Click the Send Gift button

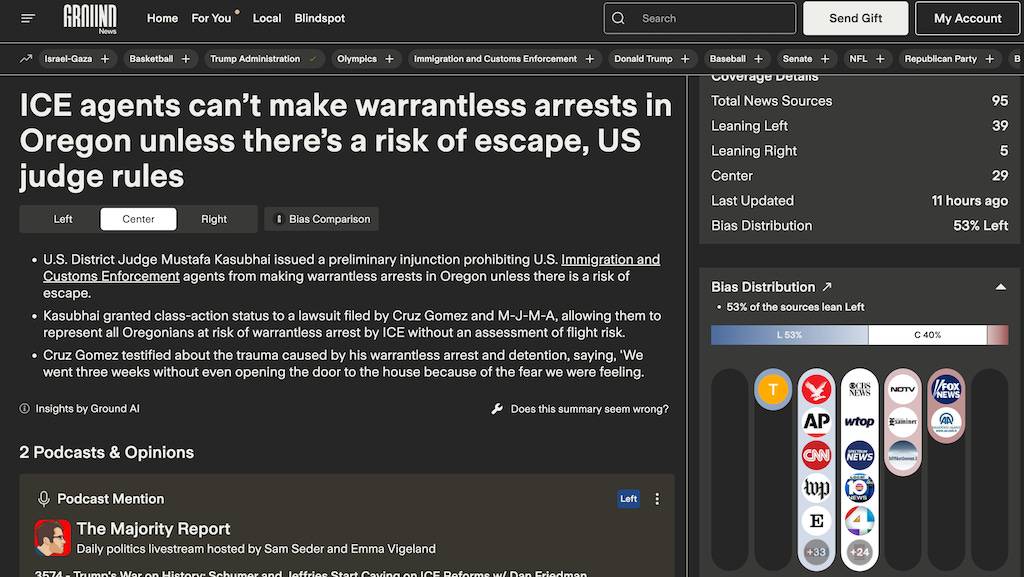tap(857, 18)
